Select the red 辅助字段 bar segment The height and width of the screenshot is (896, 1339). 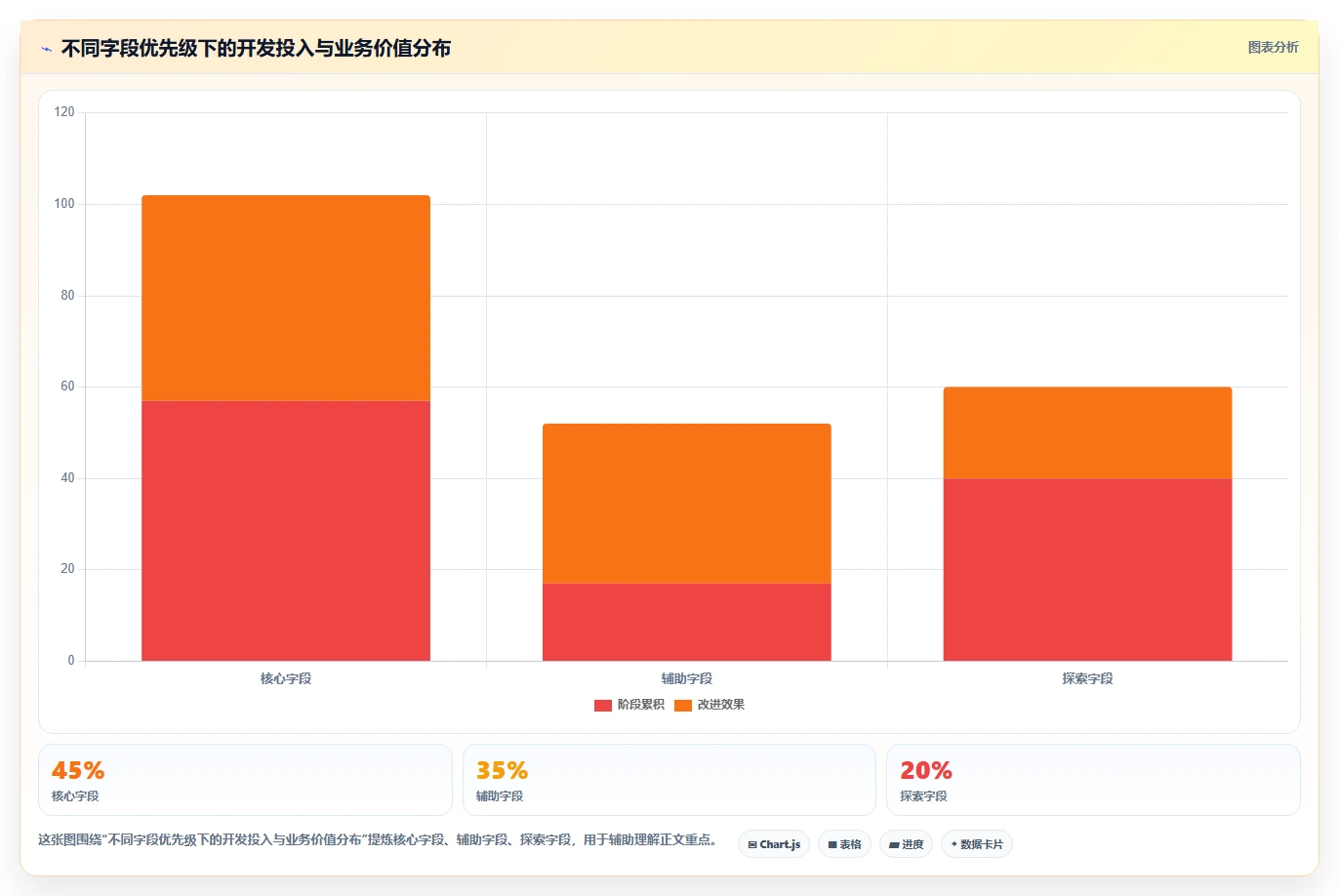point(687,622)
